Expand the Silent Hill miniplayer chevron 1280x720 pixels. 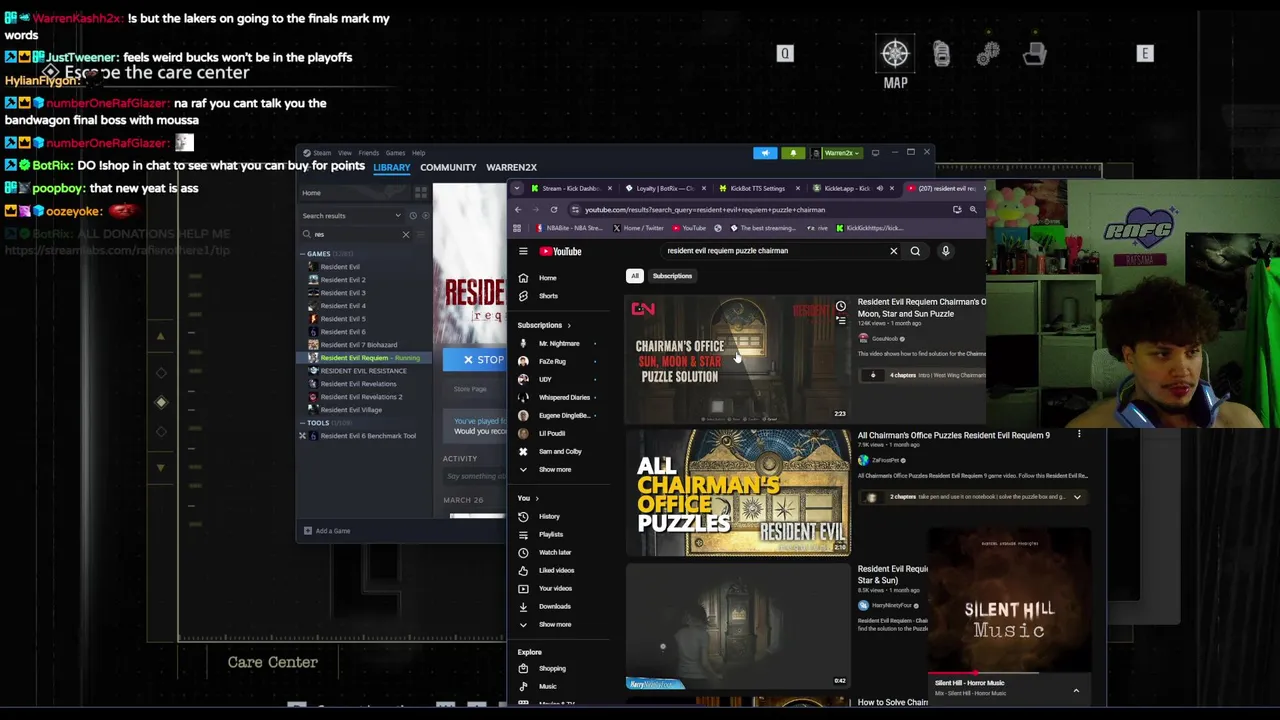[1076, 690]
